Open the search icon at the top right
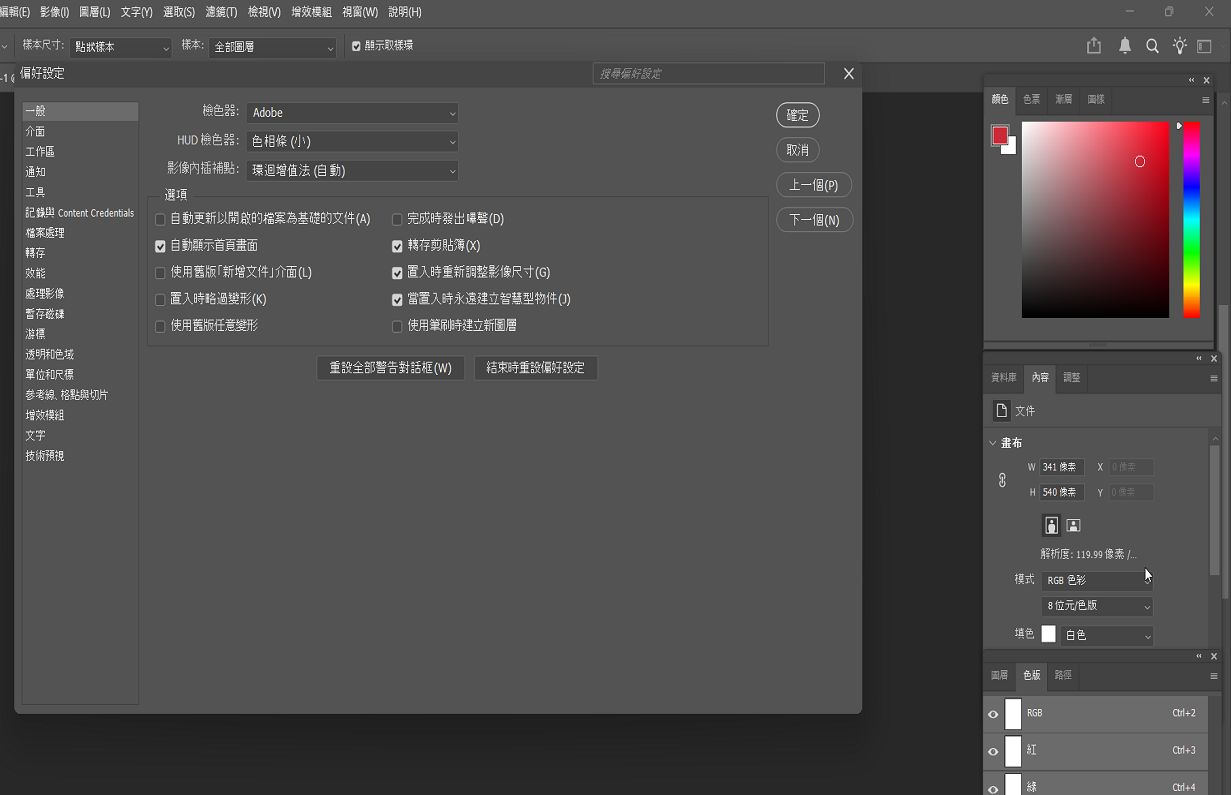 [x=1152, y=45]
